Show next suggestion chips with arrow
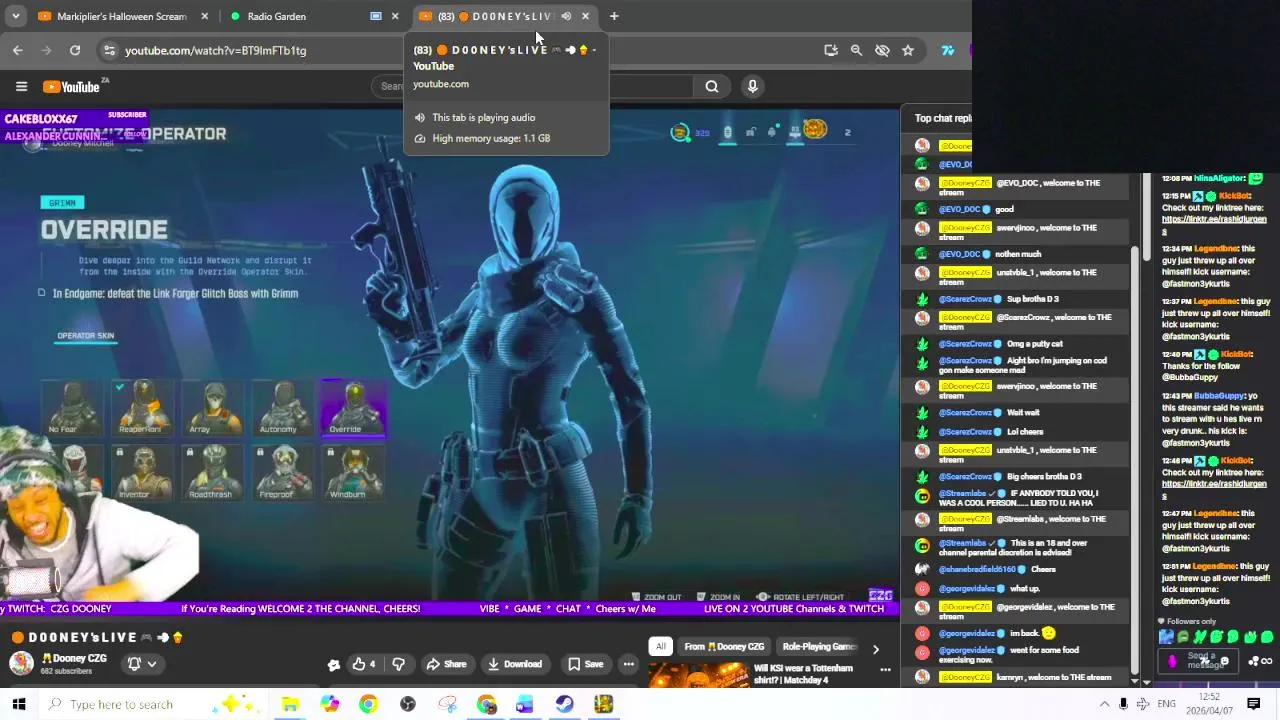This screenshot has height=720, width=1280. (876, 649)
